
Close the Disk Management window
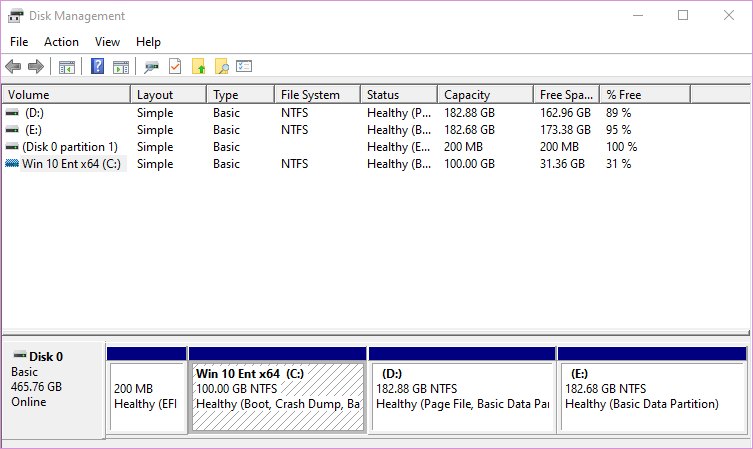[729, 15]
